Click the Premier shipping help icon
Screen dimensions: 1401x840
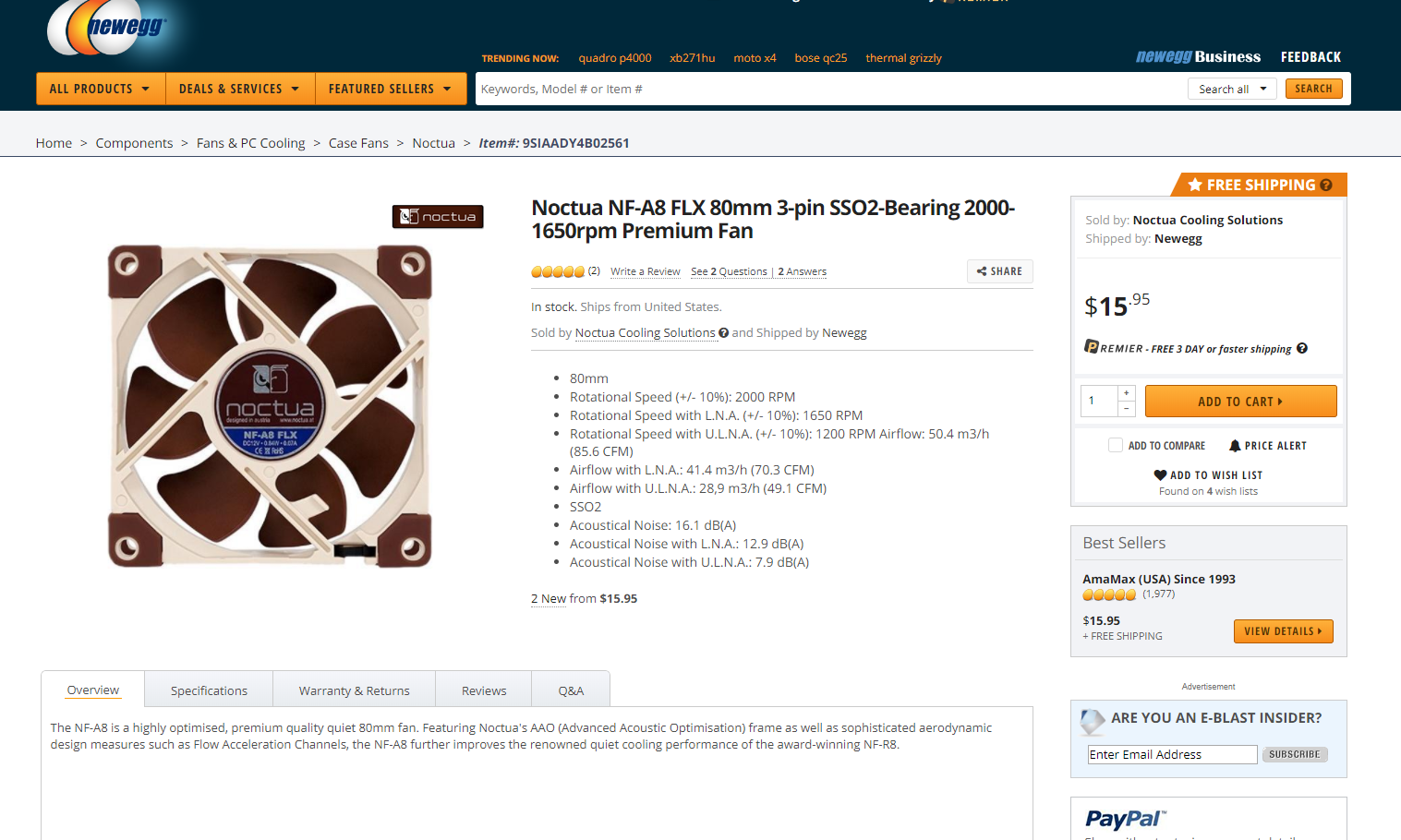(1302, 348)
